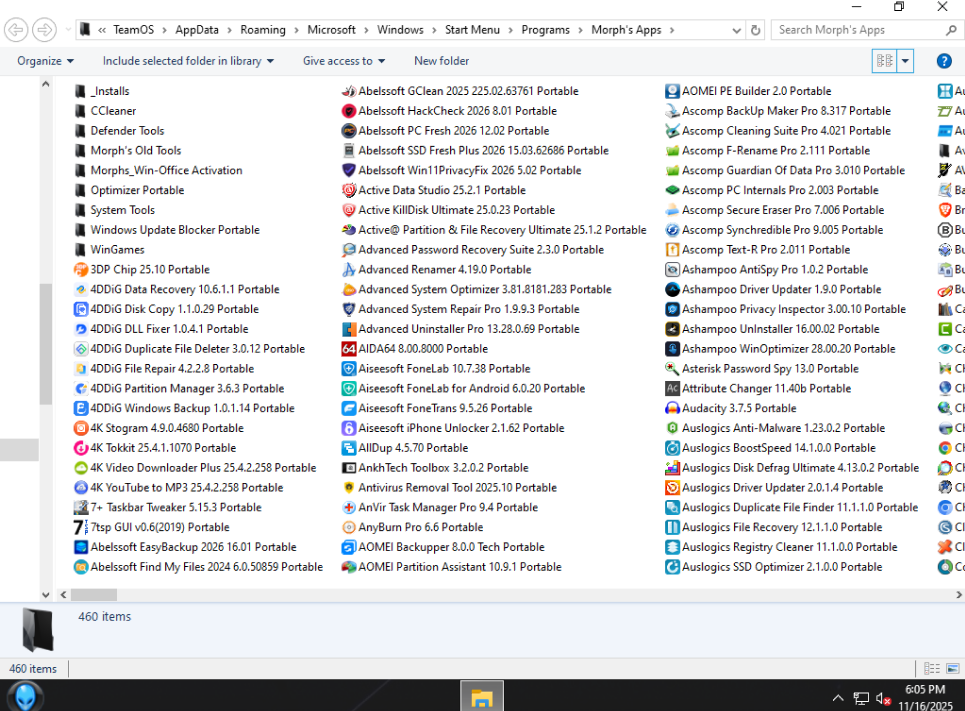Image resolution: width=965 pixels, height=711 pixels.
Task: Open the CCleaner folder icon
Action: [80, 111]
